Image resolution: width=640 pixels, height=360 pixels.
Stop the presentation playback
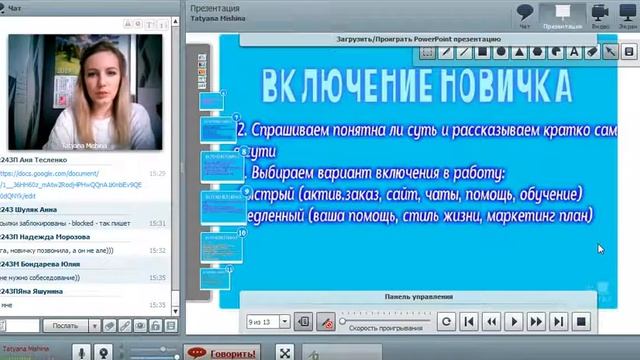click(x=581, y=322)
